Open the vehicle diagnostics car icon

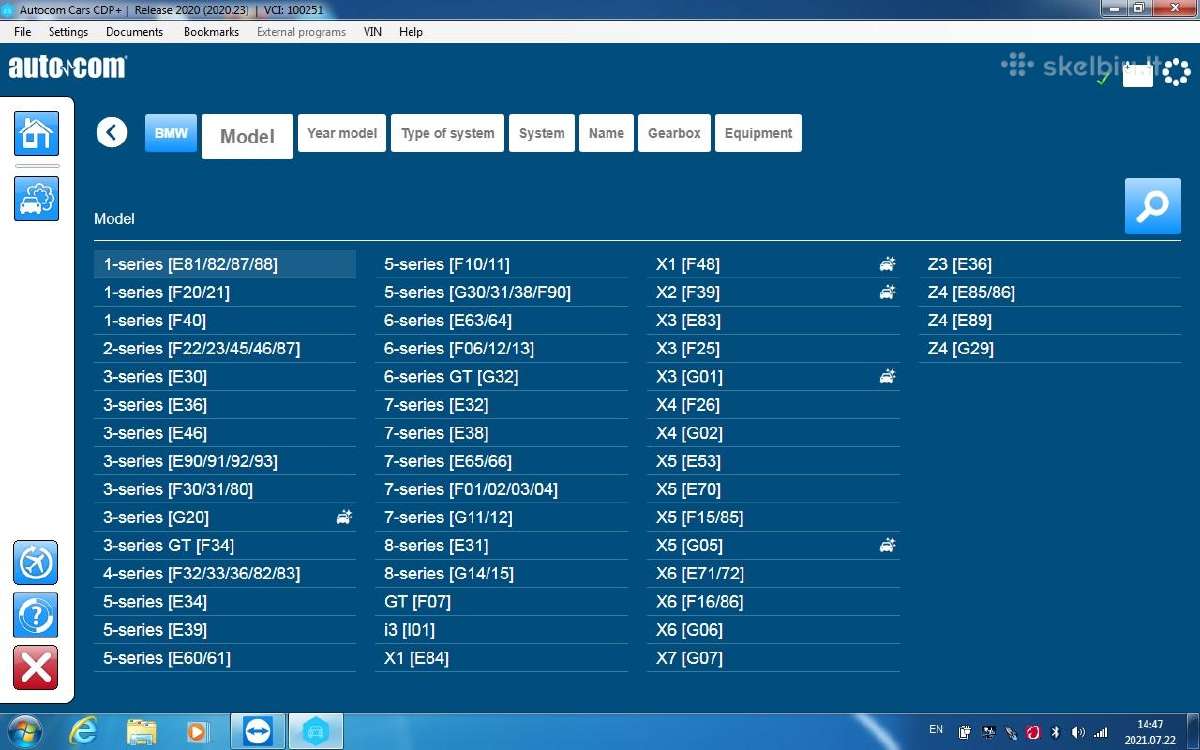point(37,198)
